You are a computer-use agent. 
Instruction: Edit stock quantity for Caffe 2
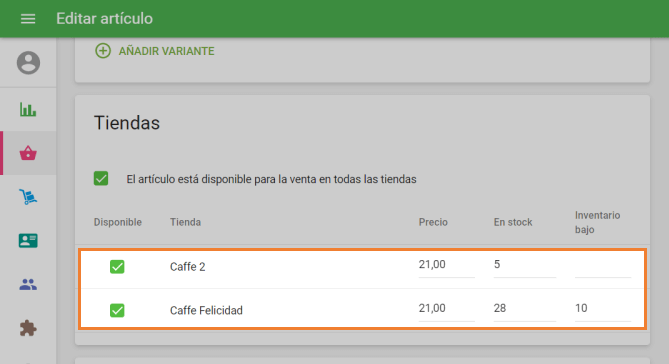(524, 265)
